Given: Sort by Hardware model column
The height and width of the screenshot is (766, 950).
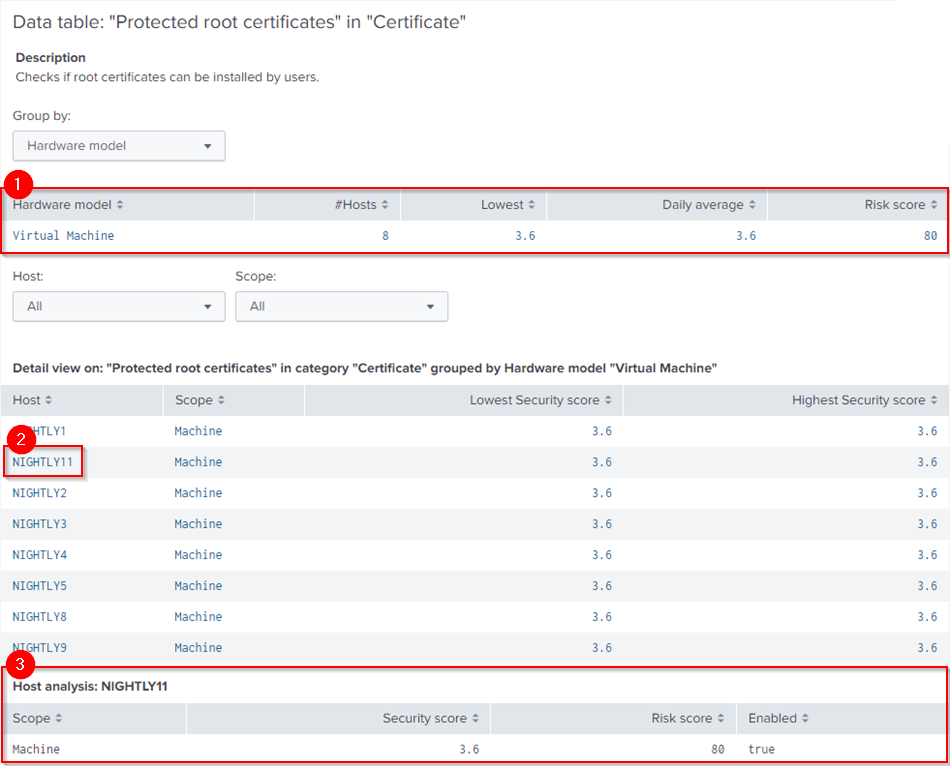Looking at the screenshot, I should (68, 205).
